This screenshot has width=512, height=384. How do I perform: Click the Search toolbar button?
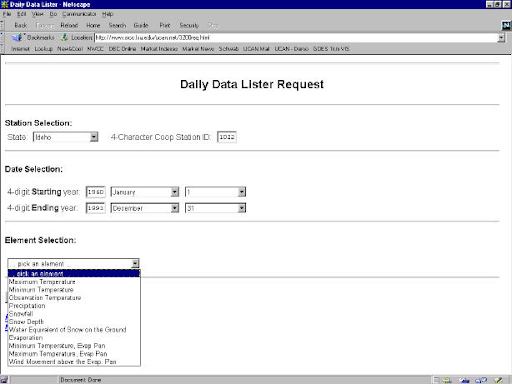[x=117, y=25]
